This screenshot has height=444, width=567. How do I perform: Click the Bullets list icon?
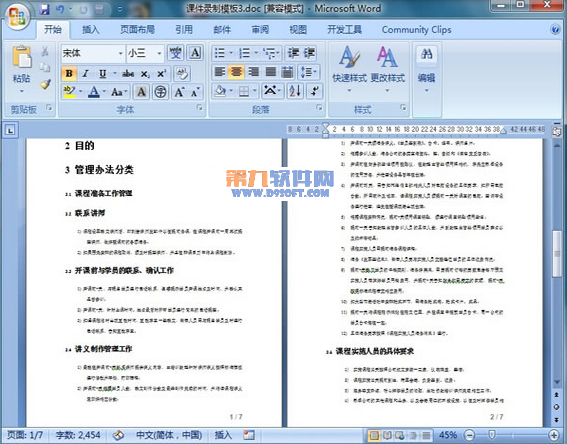pos(219,53)
